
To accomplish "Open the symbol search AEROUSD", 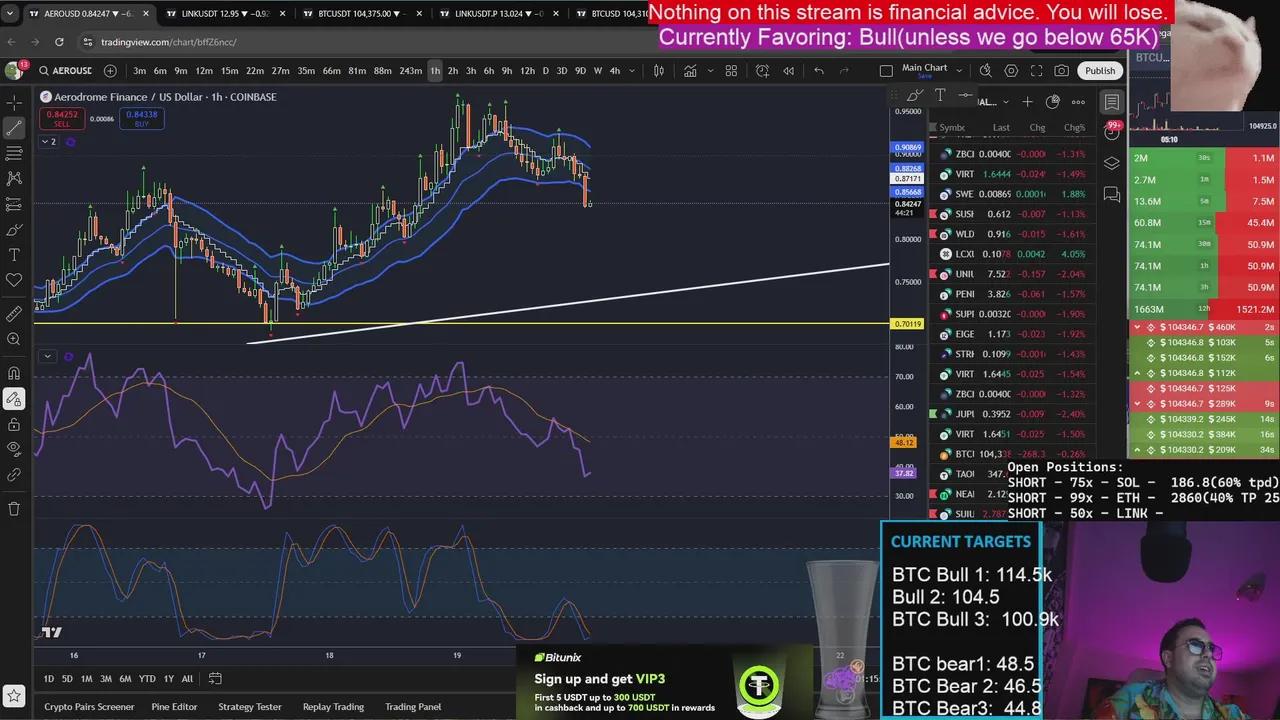I will (65, 70).
